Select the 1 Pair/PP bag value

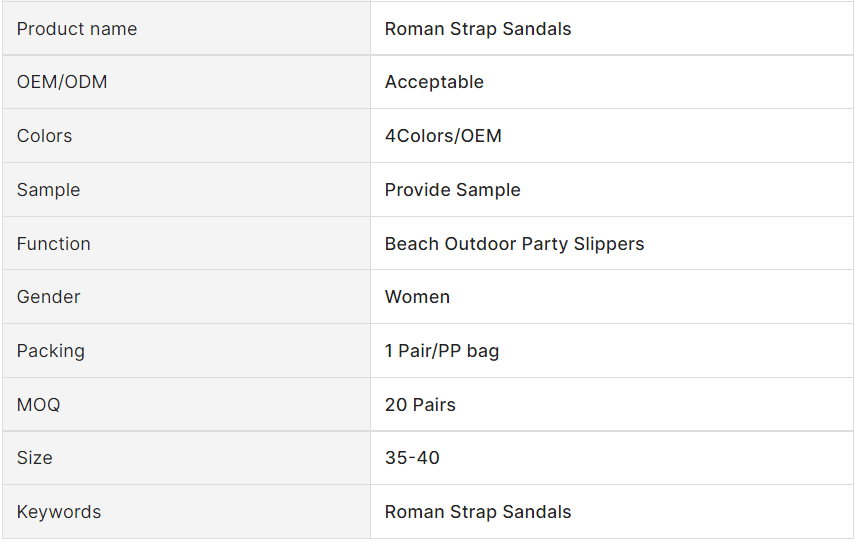click(442, 351)
